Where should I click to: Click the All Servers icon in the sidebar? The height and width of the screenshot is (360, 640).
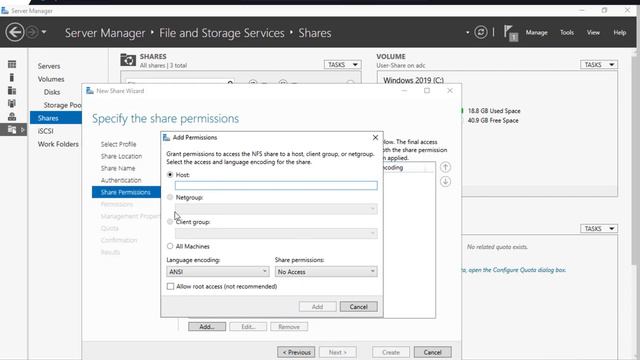[12, 90]
